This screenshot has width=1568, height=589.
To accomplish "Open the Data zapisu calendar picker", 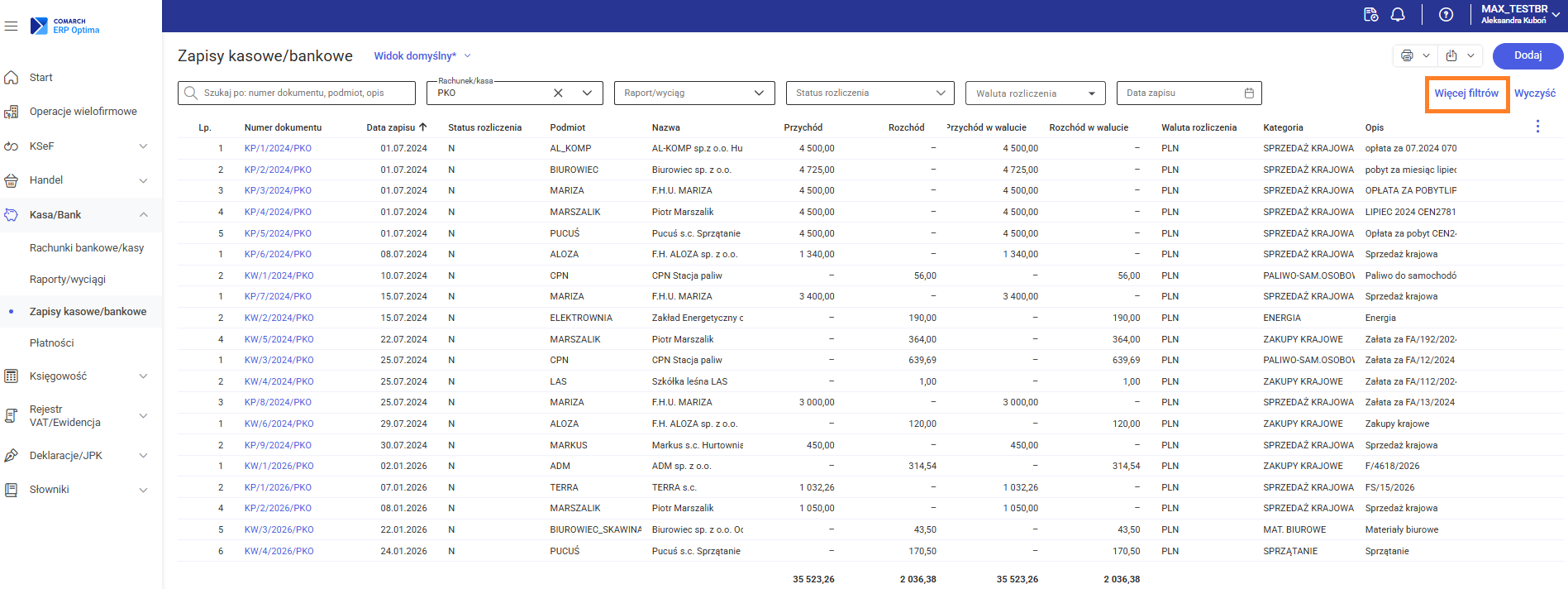I will pyautogui.click(x=1249, y=93).
